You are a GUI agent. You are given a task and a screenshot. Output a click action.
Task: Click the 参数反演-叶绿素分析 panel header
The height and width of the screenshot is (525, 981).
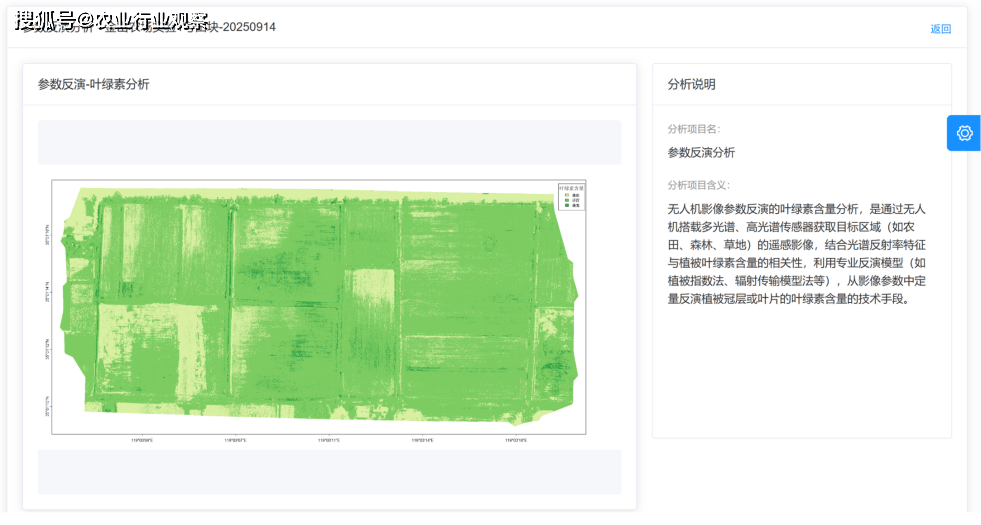pyautogui.click(x=94, y=85)
